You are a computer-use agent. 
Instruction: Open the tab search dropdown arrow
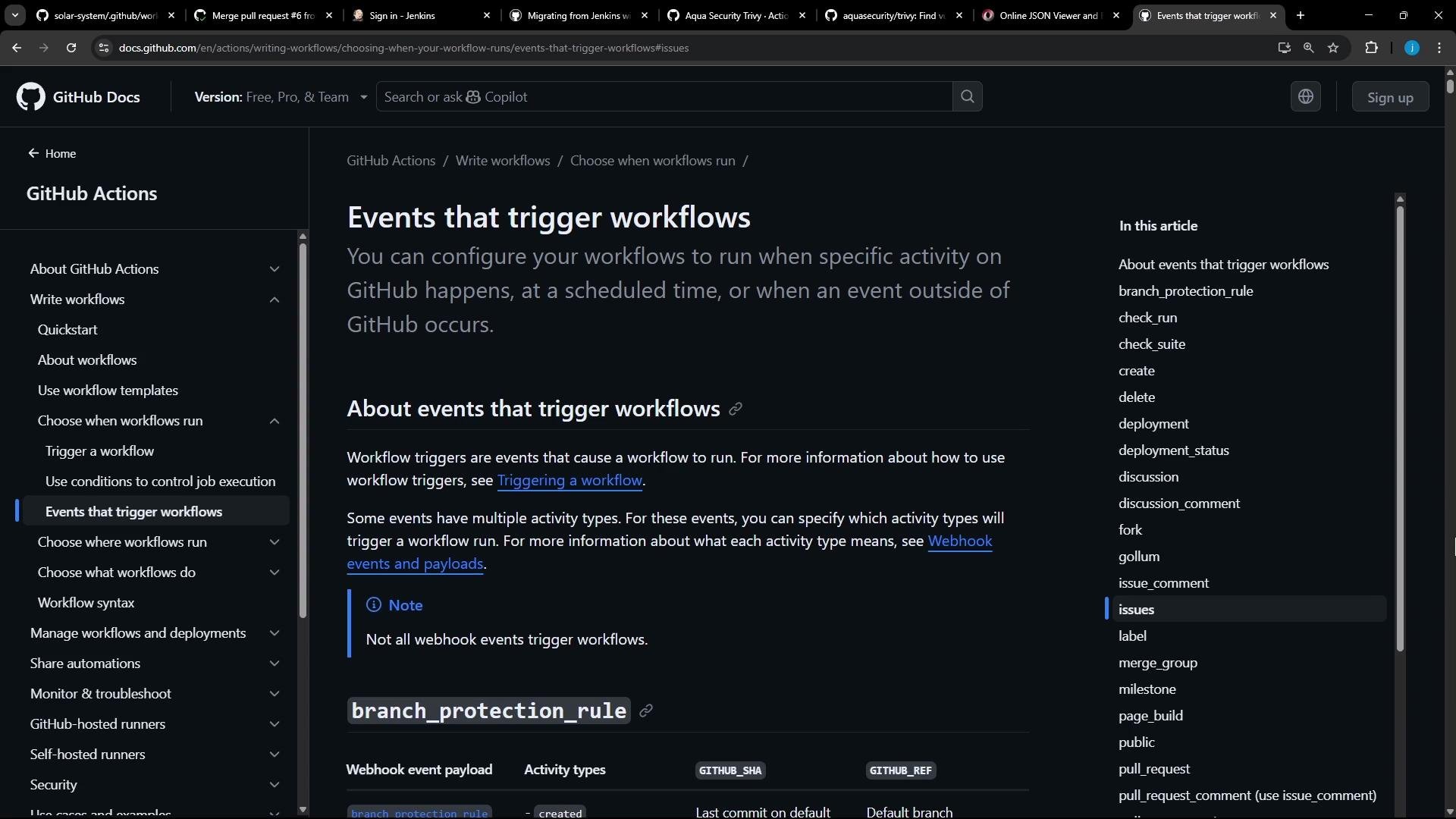pyautogui.click(x=14, y=15)
